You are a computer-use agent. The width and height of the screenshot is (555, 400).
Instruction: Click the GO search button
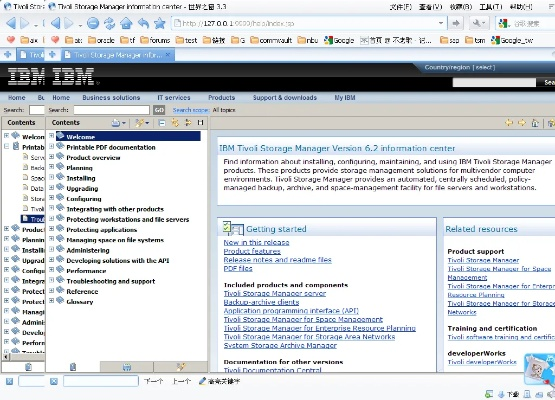159,110
